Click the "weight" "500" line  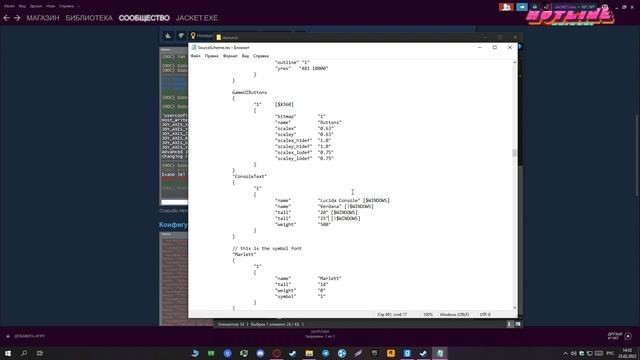[303, 224]
